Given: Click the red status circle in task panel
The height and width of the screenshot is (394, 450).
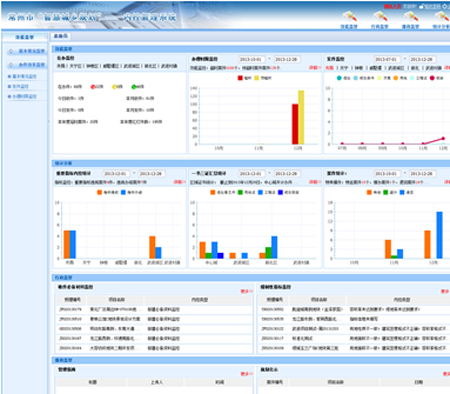Looking at the screenshot, I should tap(93, 87).
